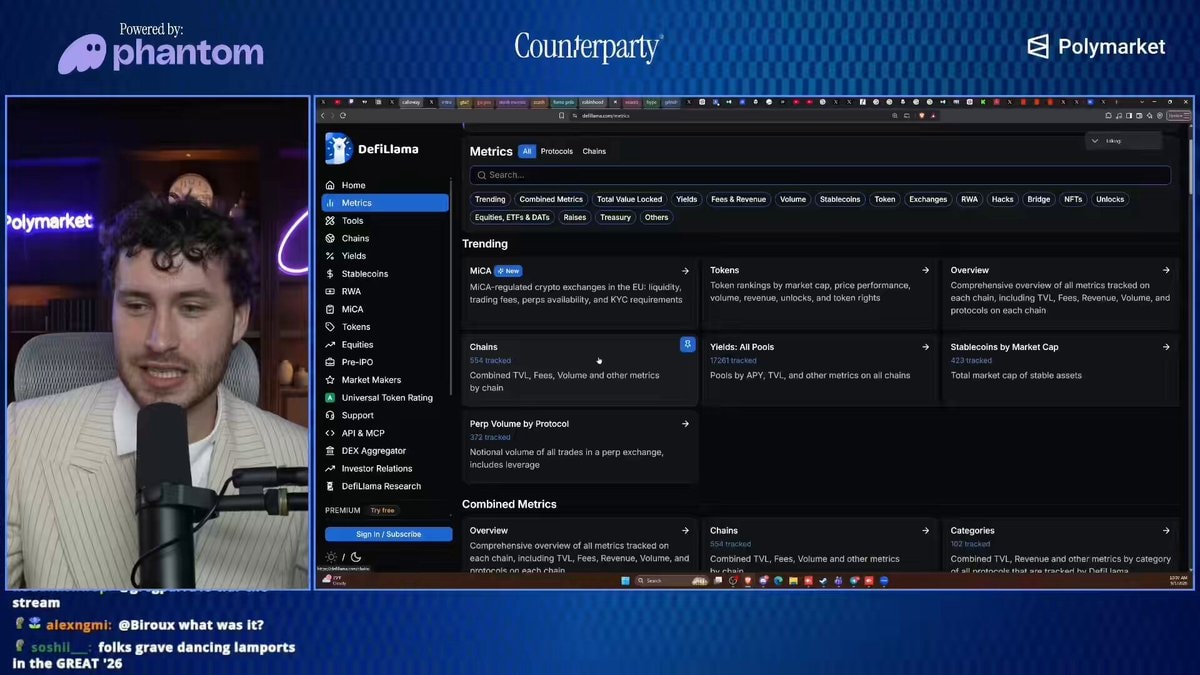Open Yields: All Pools card arrow

point(925,347)
